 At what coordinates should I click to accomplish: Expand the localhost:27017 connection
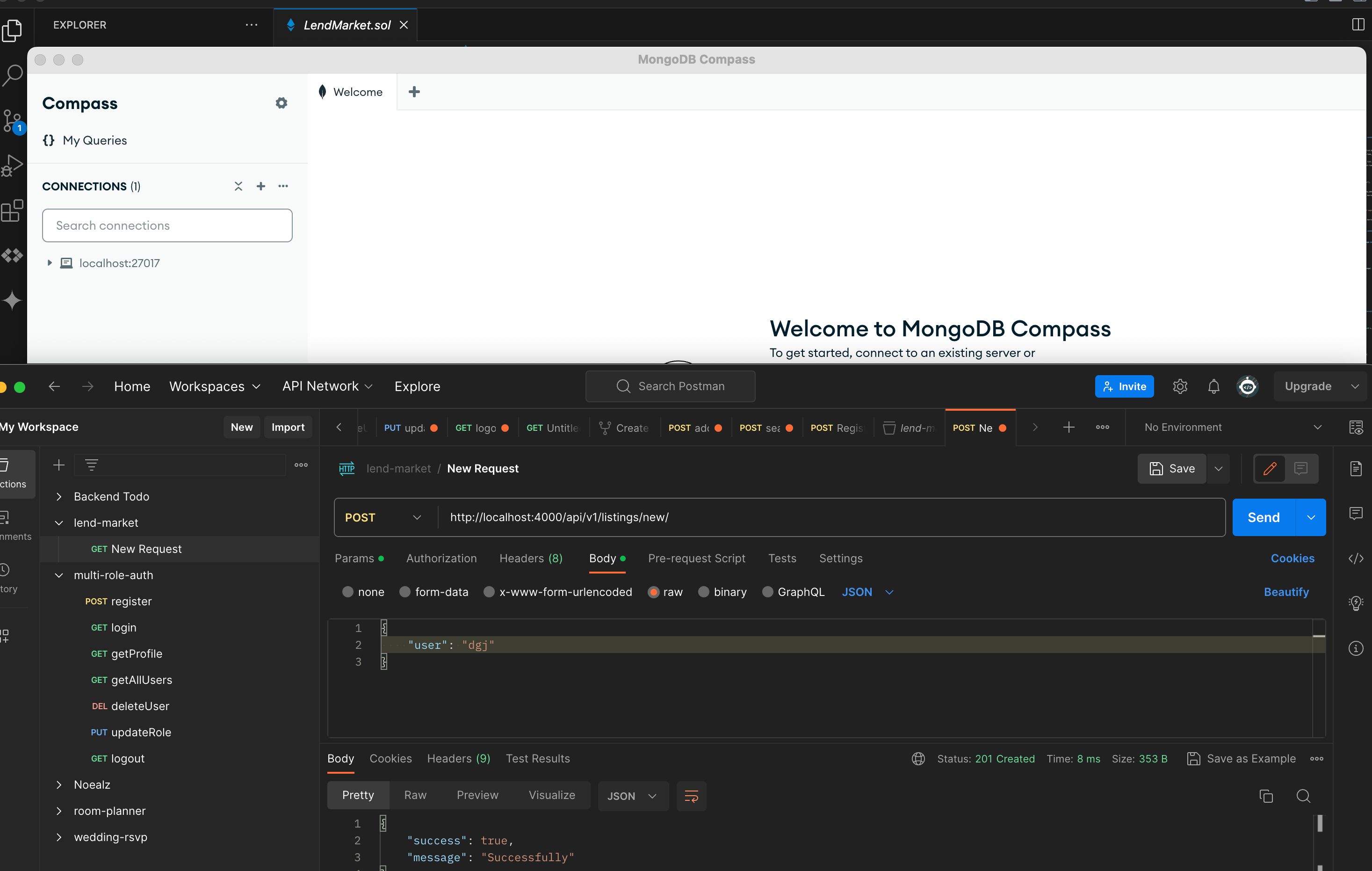[50, 263]
